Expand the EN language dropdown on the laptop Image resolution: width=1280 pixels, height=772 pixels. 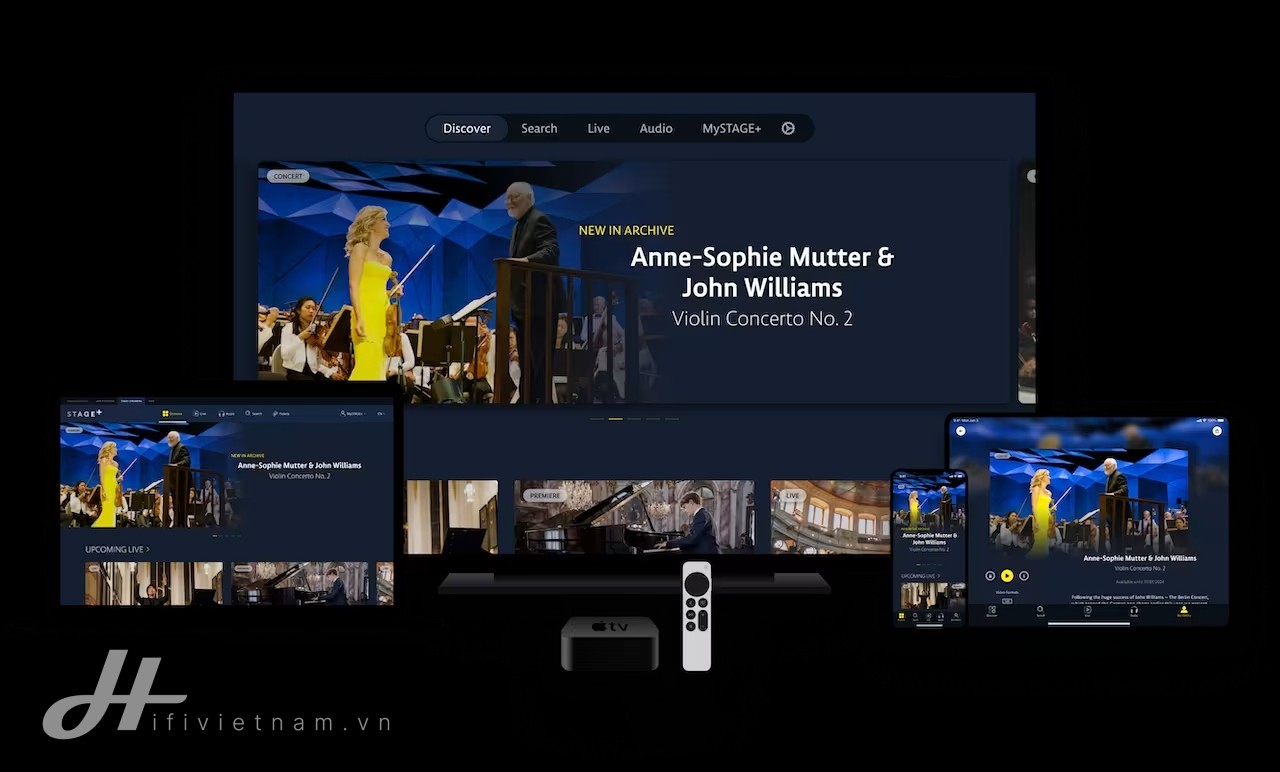[x=381, y=414]
